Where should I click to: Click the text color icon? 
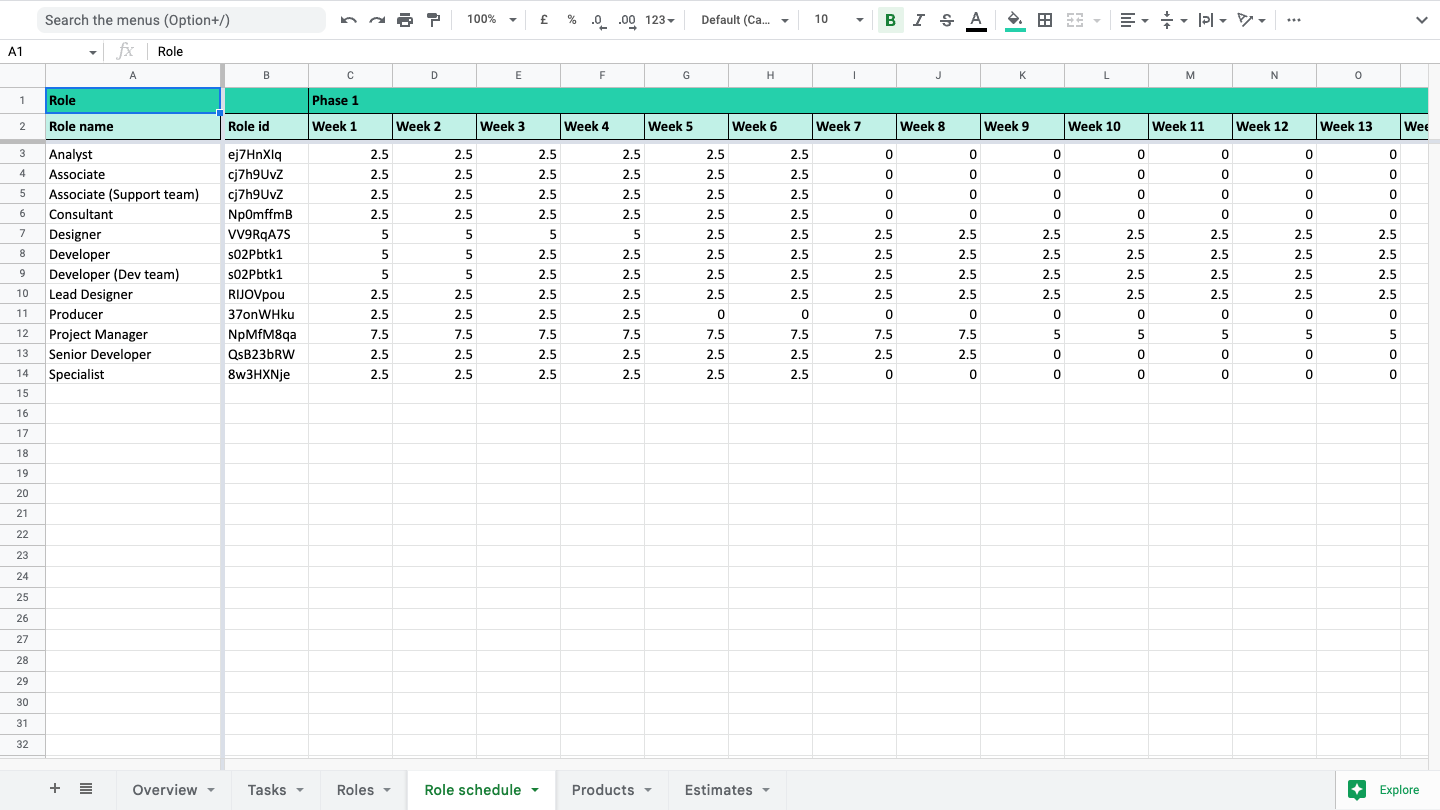(x=976, y=20)
